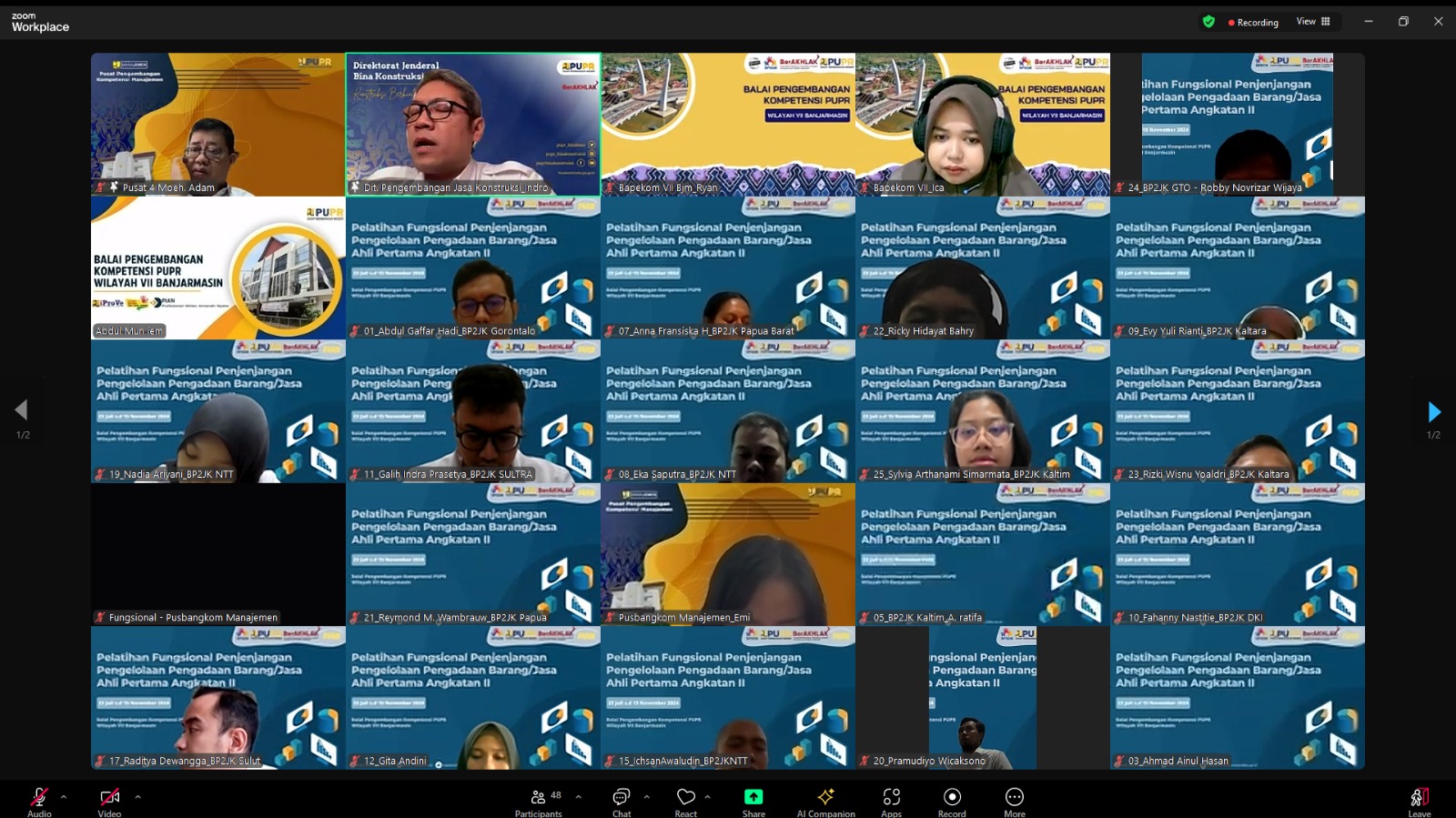The image size is (1456, 818).
Task: Start camera with the Video button
Action: 109,802
